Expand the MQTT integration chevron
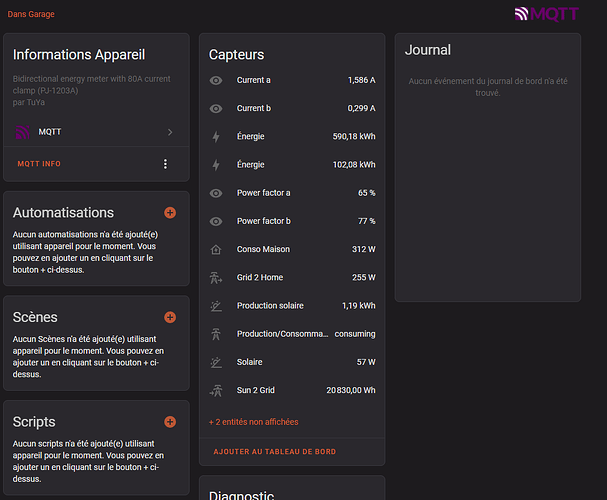Screen dimensions: 607x500 point(170,132)
